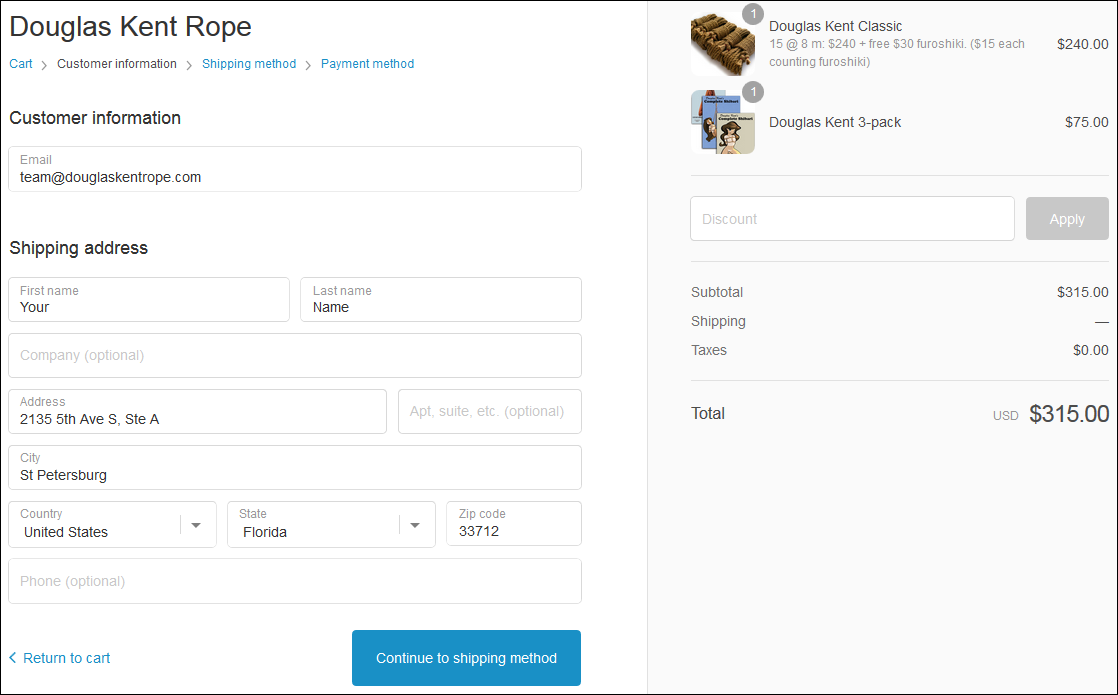
Task: Click the Cart breadcrumb link
Action: (21, 63)
